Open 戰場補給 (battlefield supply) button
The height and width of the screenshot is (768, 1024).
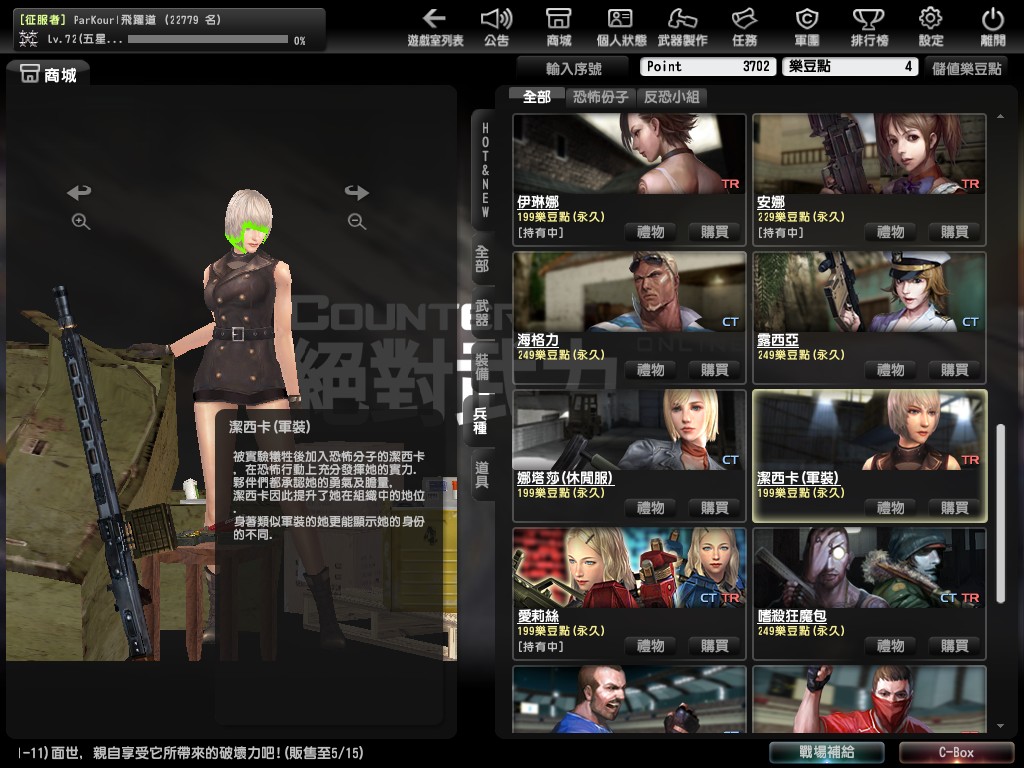pyautogui.click(x=827, y=752)
